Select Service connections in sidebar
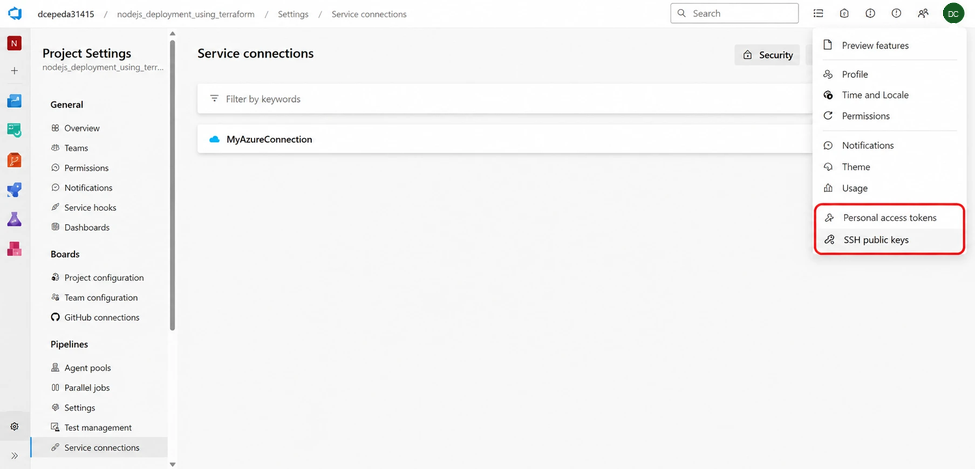This screenshot has width=975, height=469. click(x=99, y=447)
